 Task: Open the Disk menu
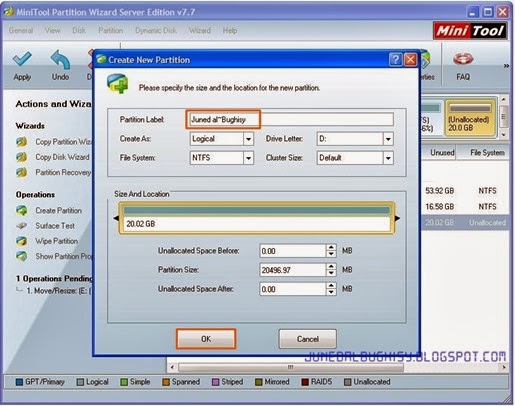[79, 31]
